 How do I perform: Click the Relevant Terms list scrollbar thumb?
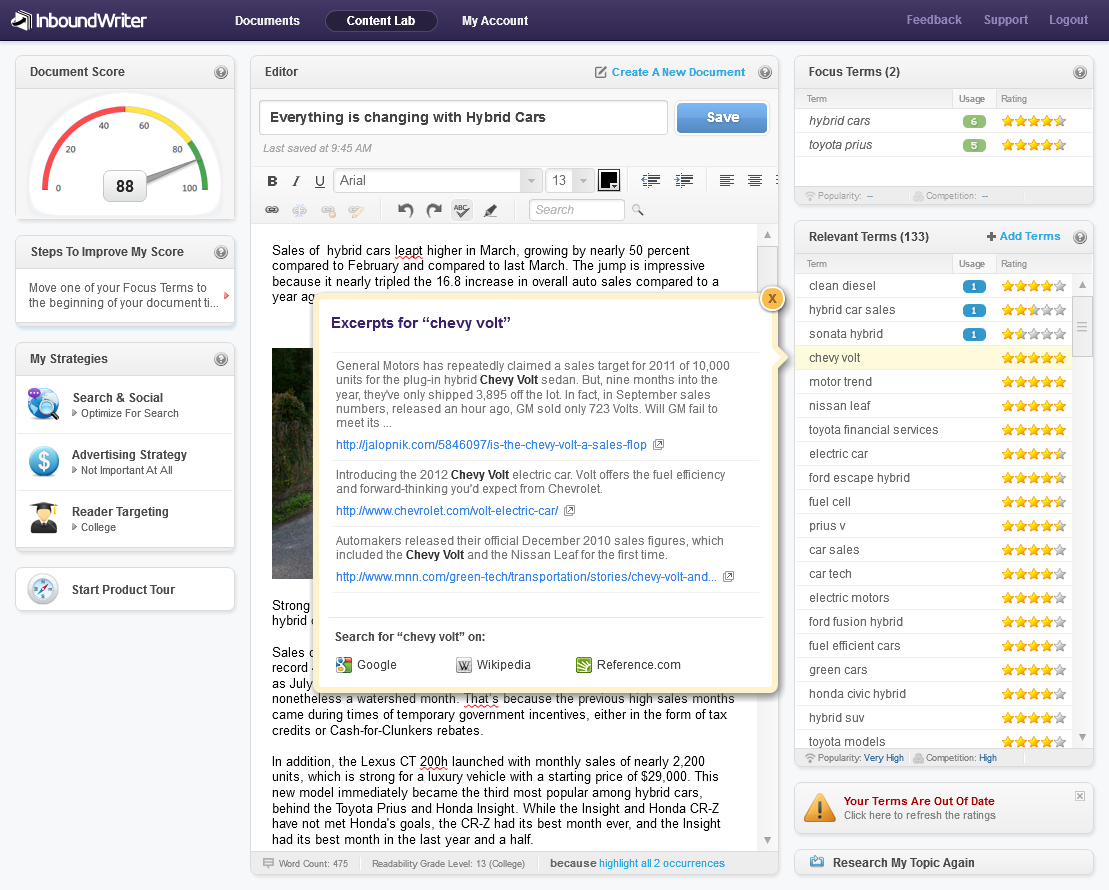pyautogui.click(x=1082, y=326)
